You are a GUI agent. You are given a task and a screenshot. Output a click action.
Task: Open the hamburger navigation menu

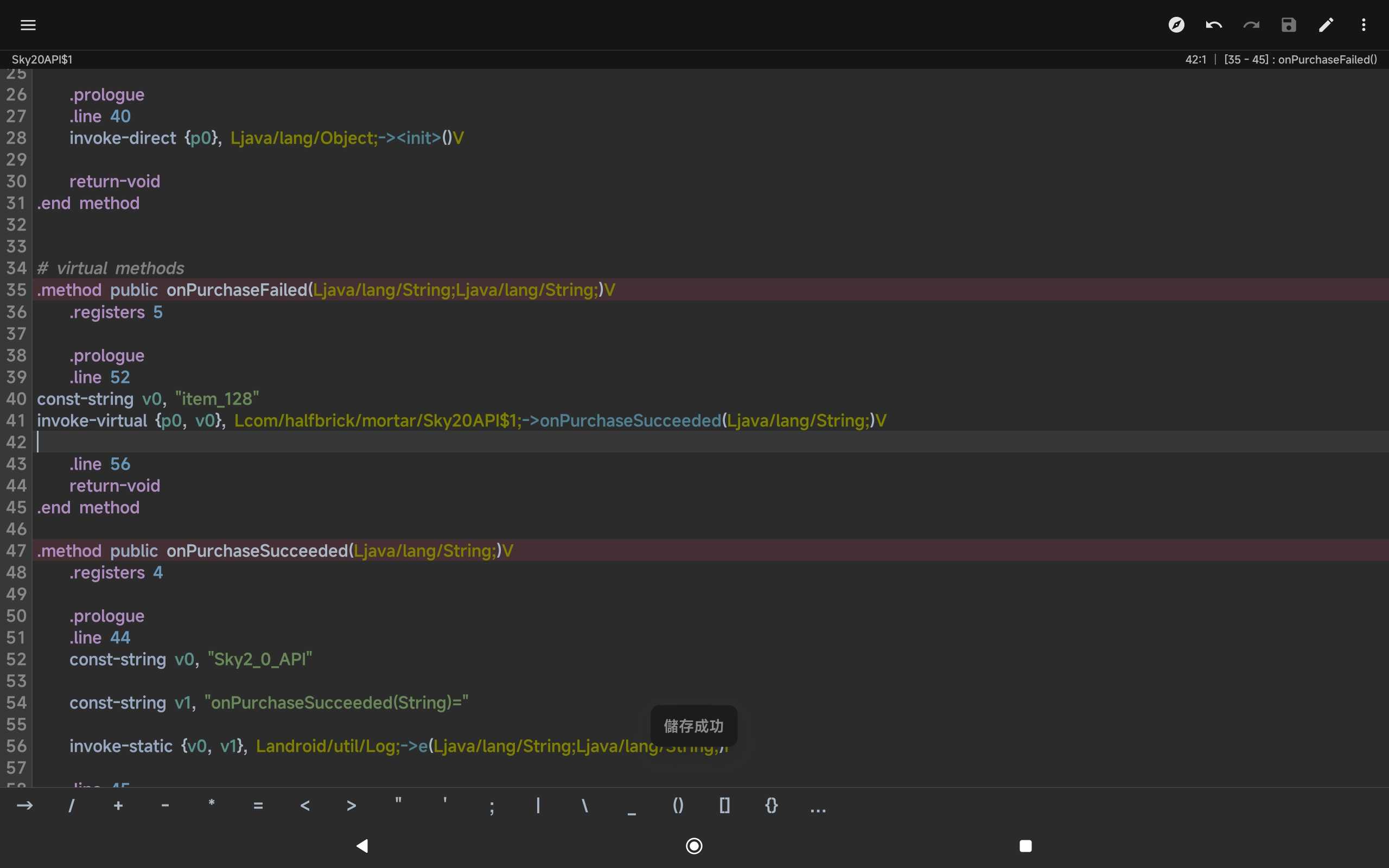(x=28, y=25)
